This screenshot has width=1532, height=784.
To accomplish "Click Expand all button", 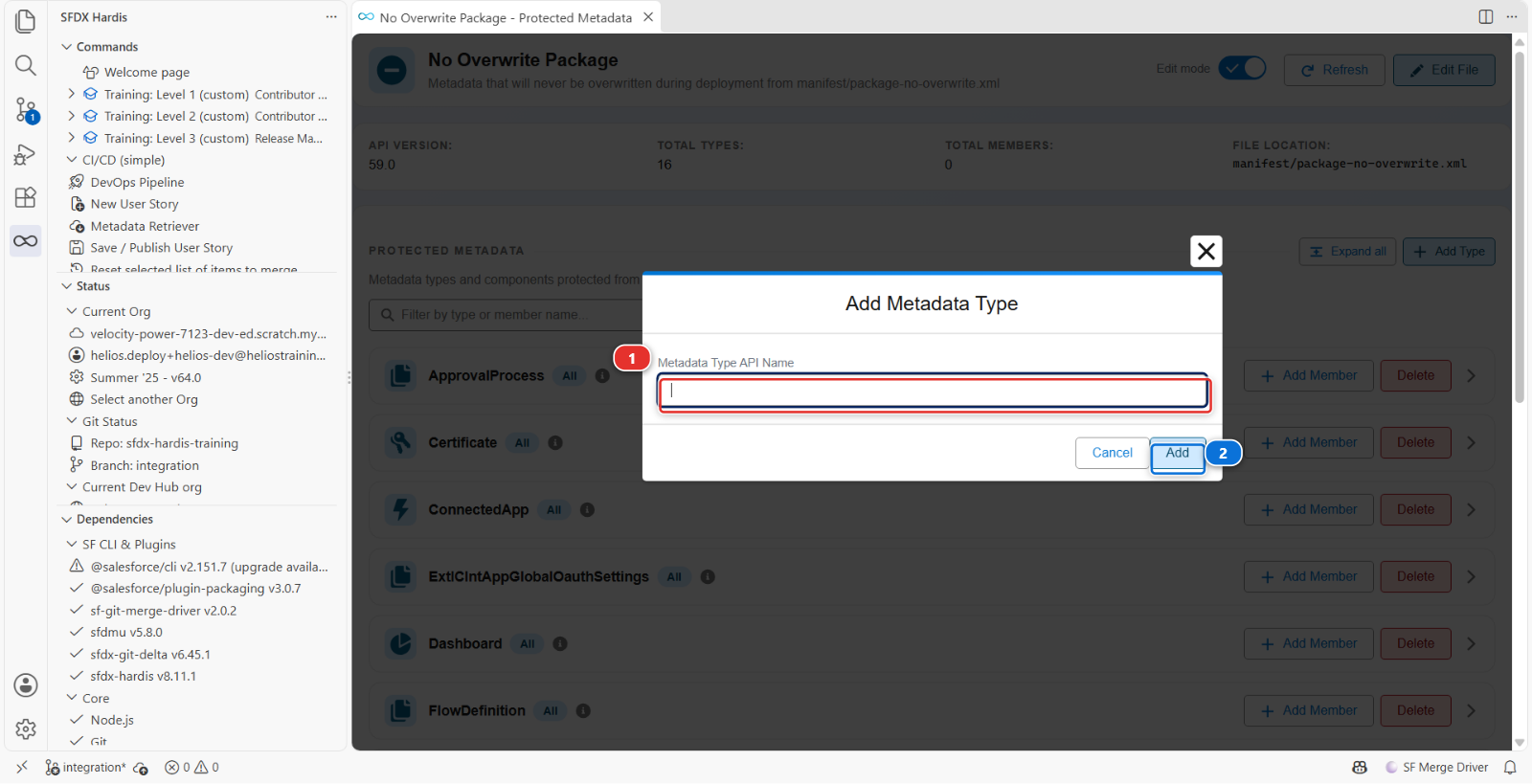I will pos(1348,252).
